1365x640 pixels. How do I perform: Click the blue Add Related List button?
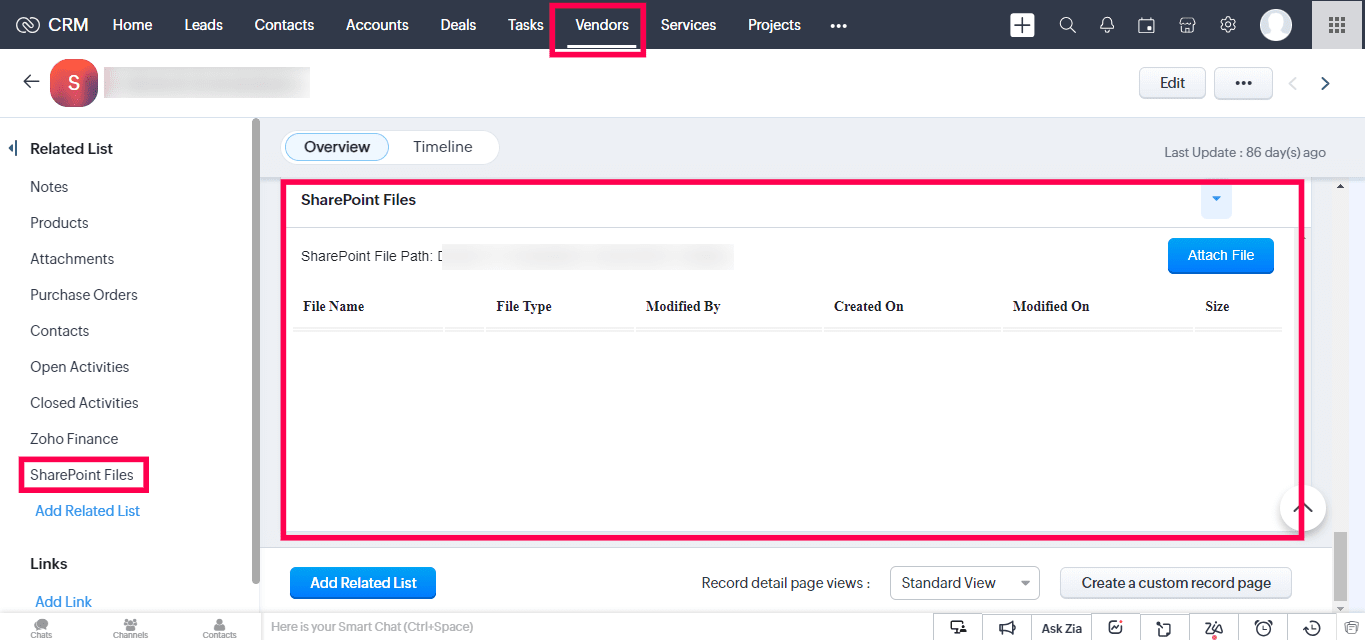363,583
